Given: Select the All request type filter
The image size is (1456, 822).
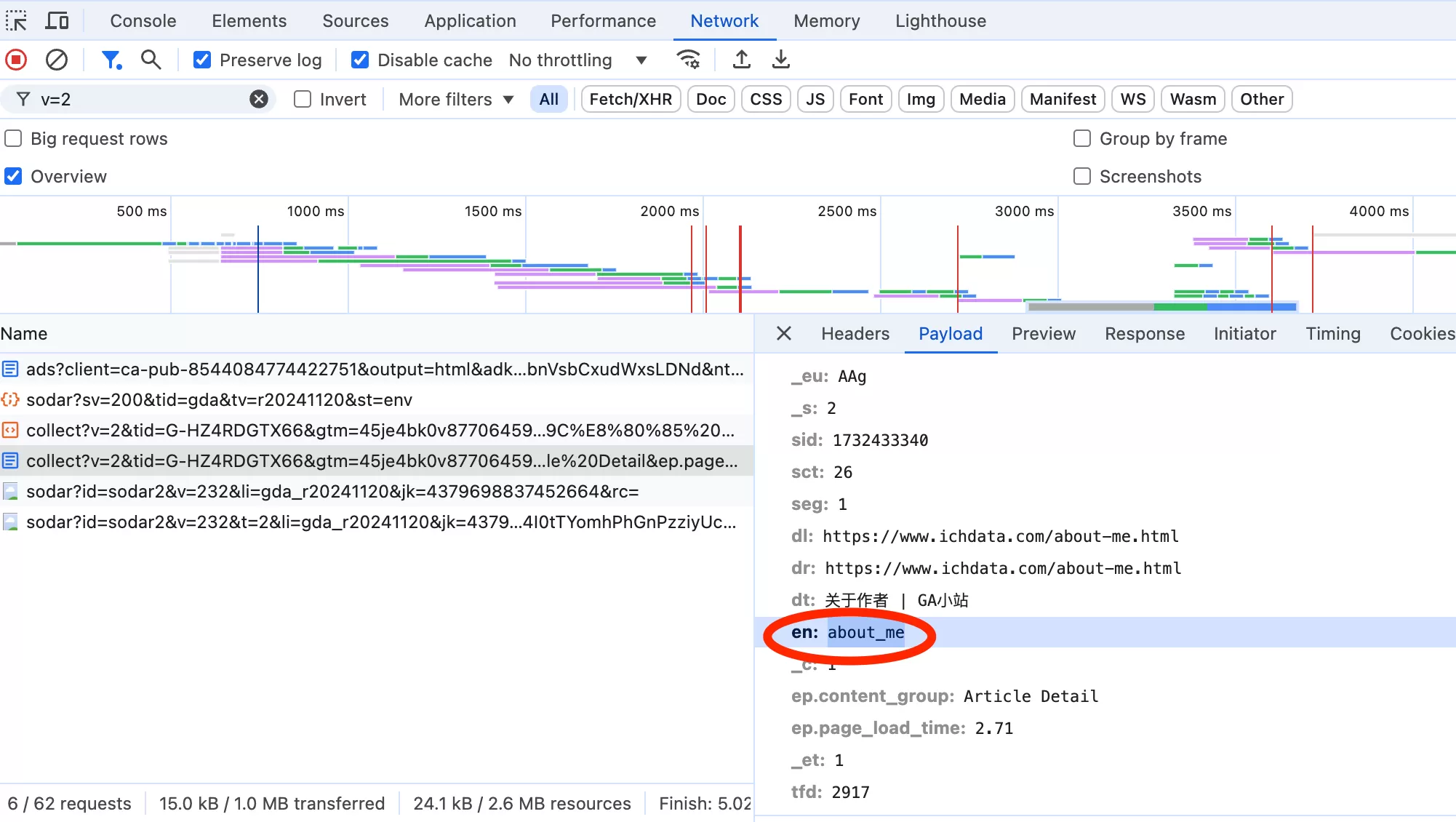Looking at the screenshot, I should pyautogui.click(x=549, y=99).
